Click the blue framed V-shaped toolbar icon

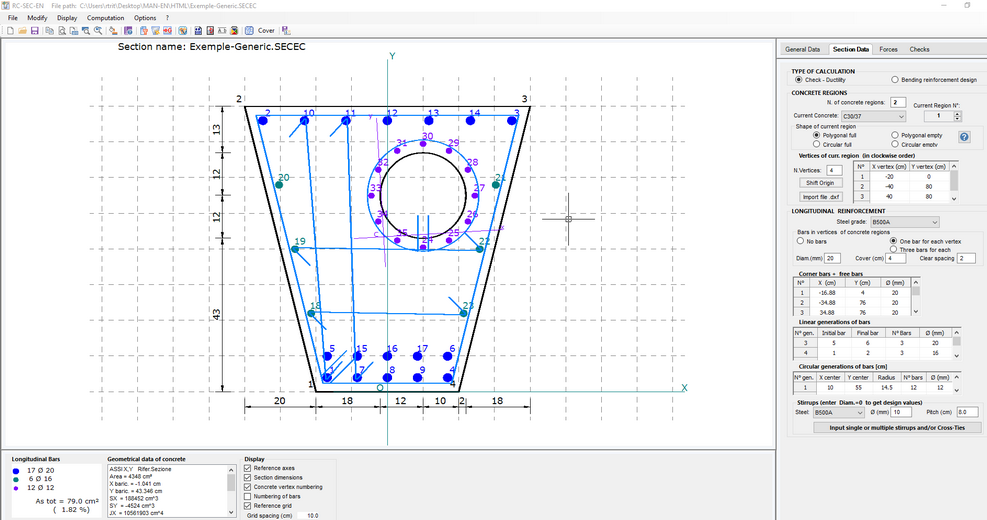pos(183,30)
